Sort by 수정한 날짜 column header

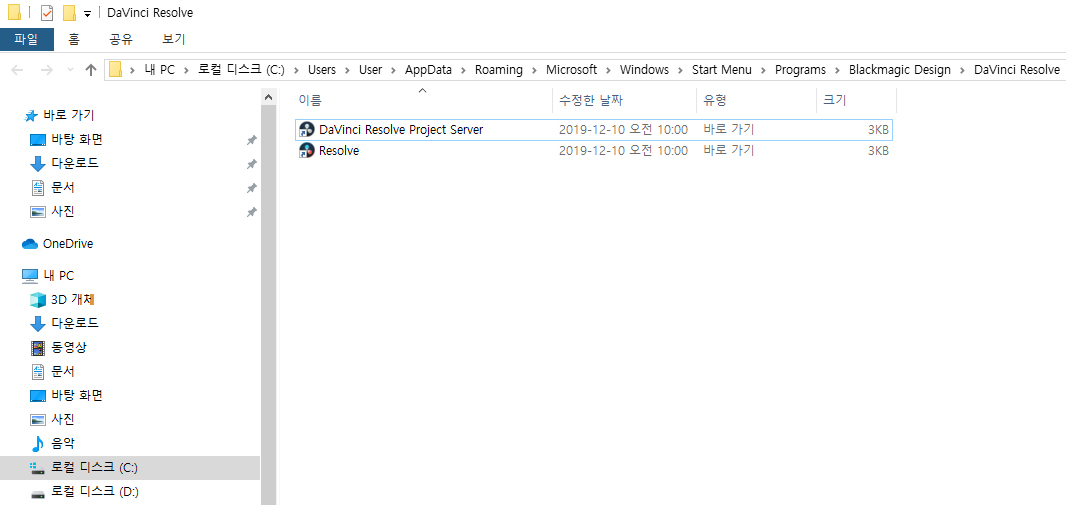click(624, 101)
